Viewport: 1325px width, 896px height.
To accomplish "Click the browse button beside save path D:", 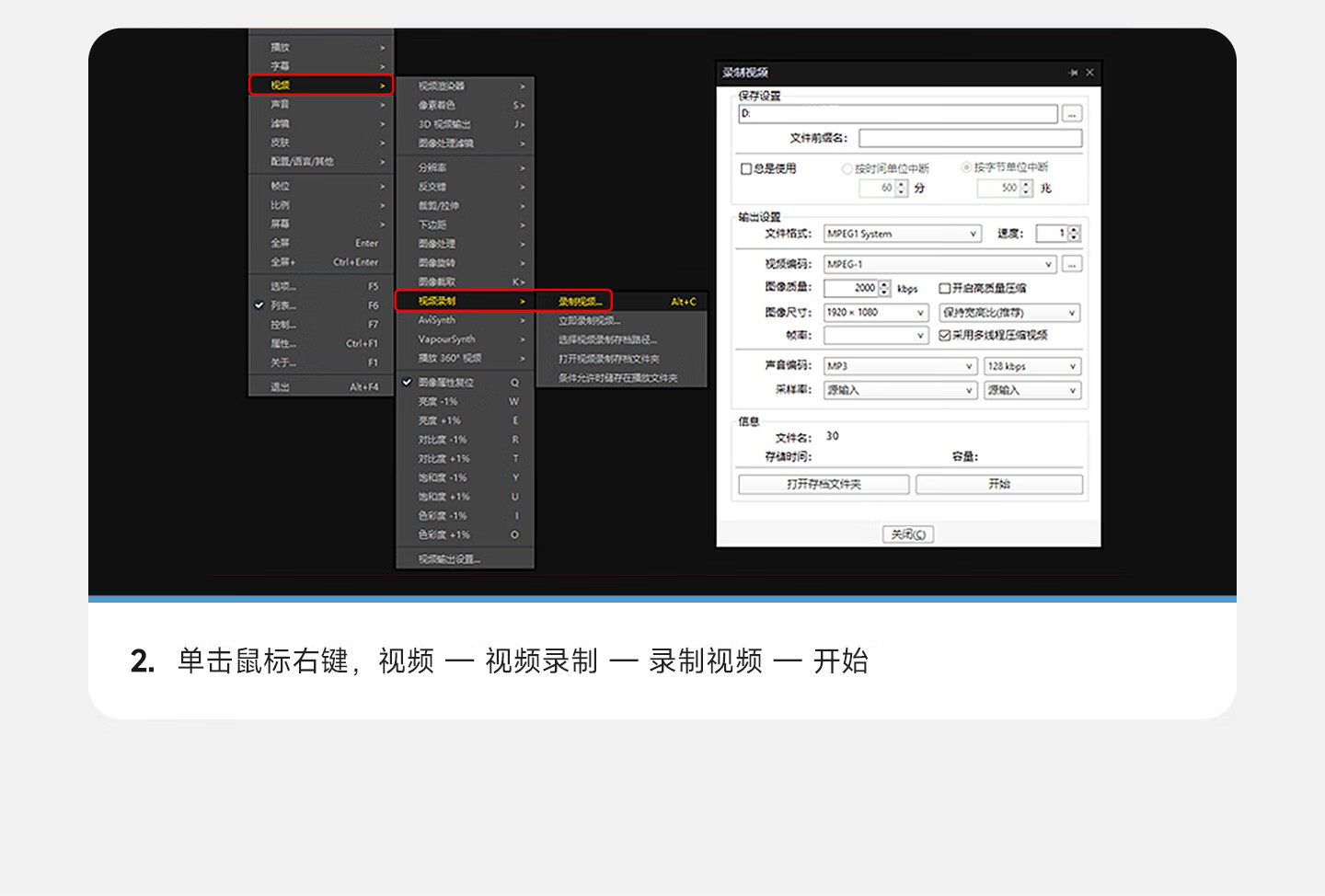I will tap(1072, 114).
